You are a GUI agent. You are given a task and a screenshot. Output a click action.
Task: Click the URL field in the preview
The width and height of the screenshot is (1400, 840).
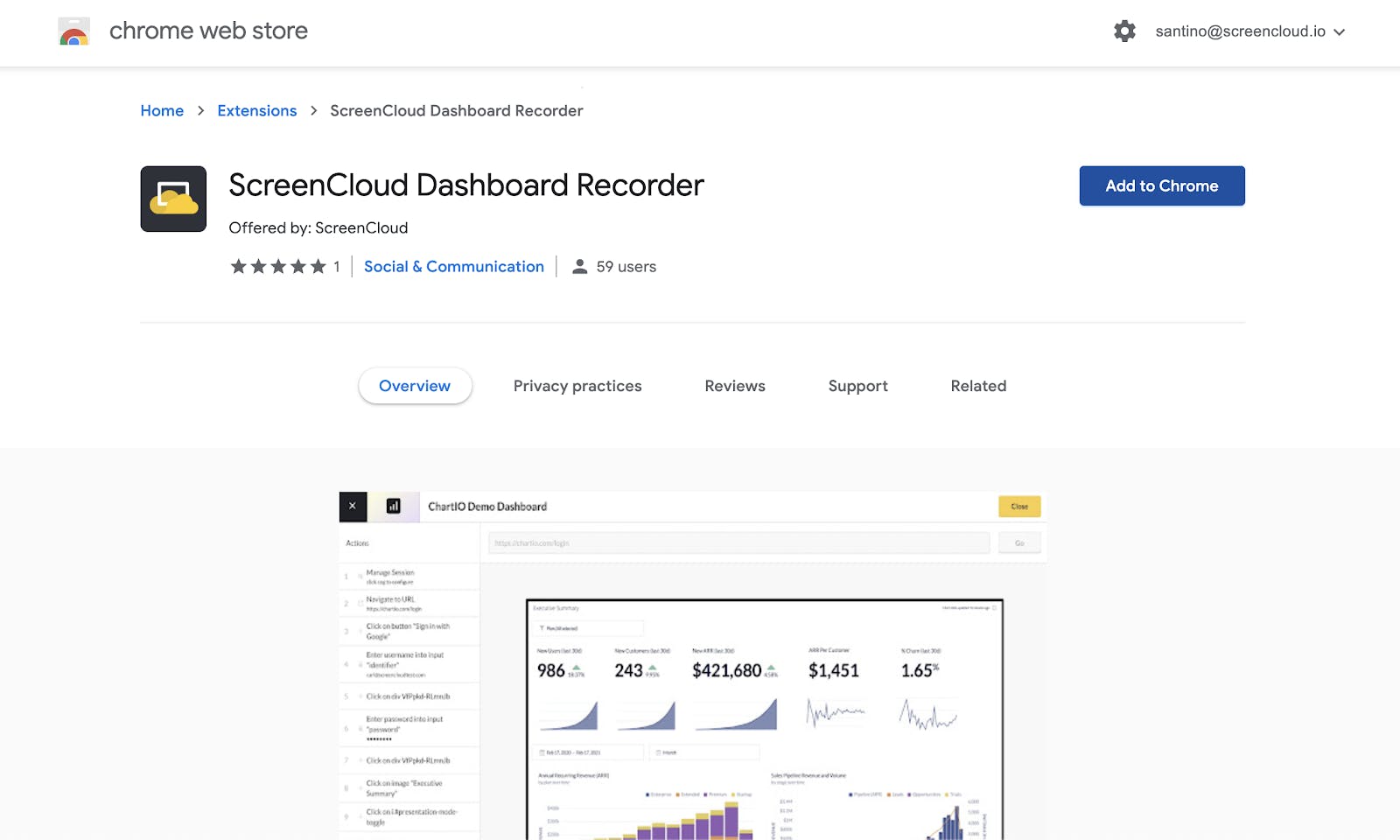click(x=739, y=543)
